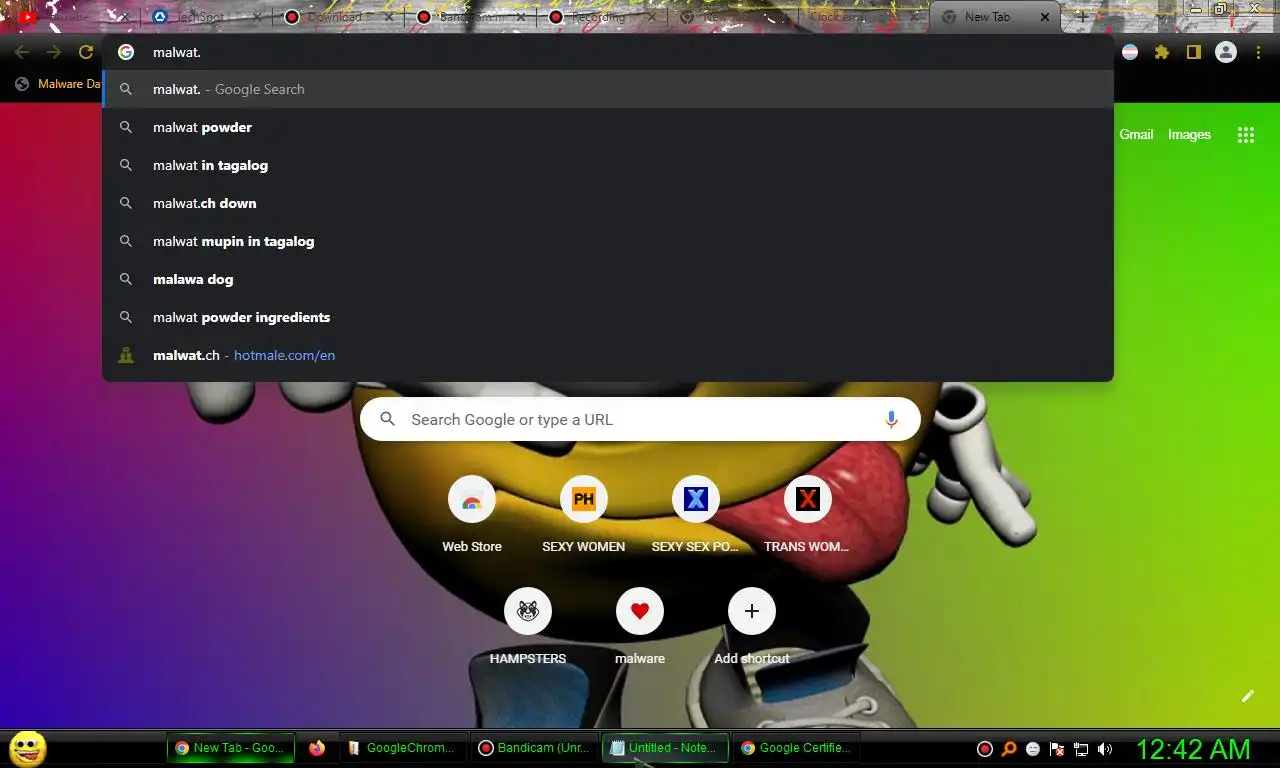Open Bandicam taskbar button
The height and width of the screenshot is (768, 1280).
click(534, 748)
